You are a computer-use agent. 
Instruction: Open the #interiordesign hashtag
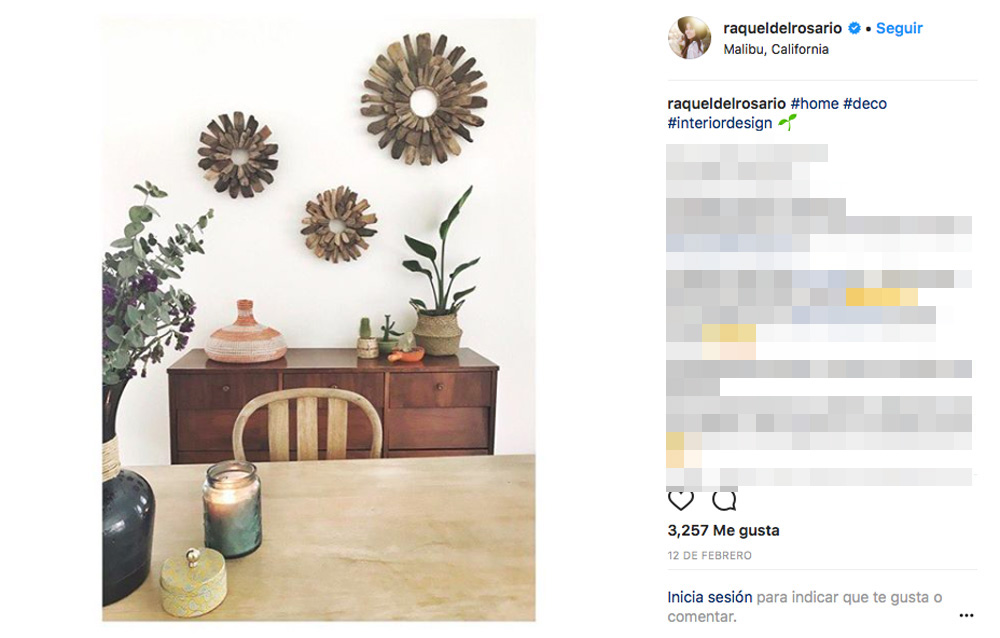pos(719,122)
